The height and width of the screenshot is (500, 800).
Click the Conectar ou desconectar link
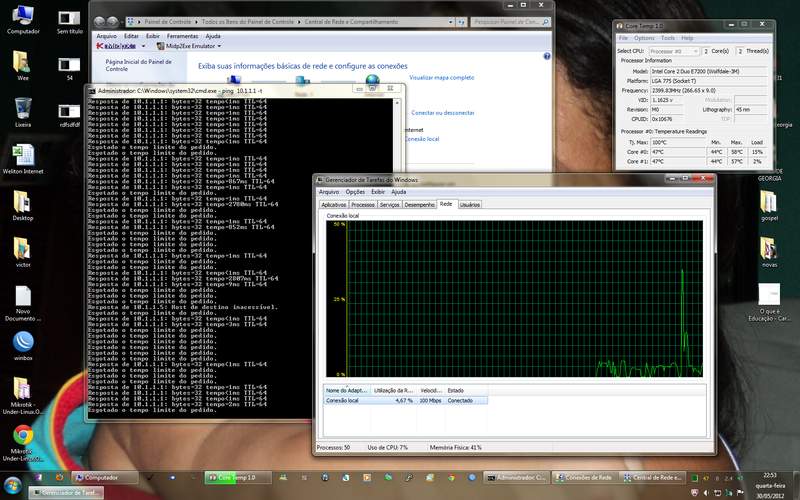coord(443,113)
